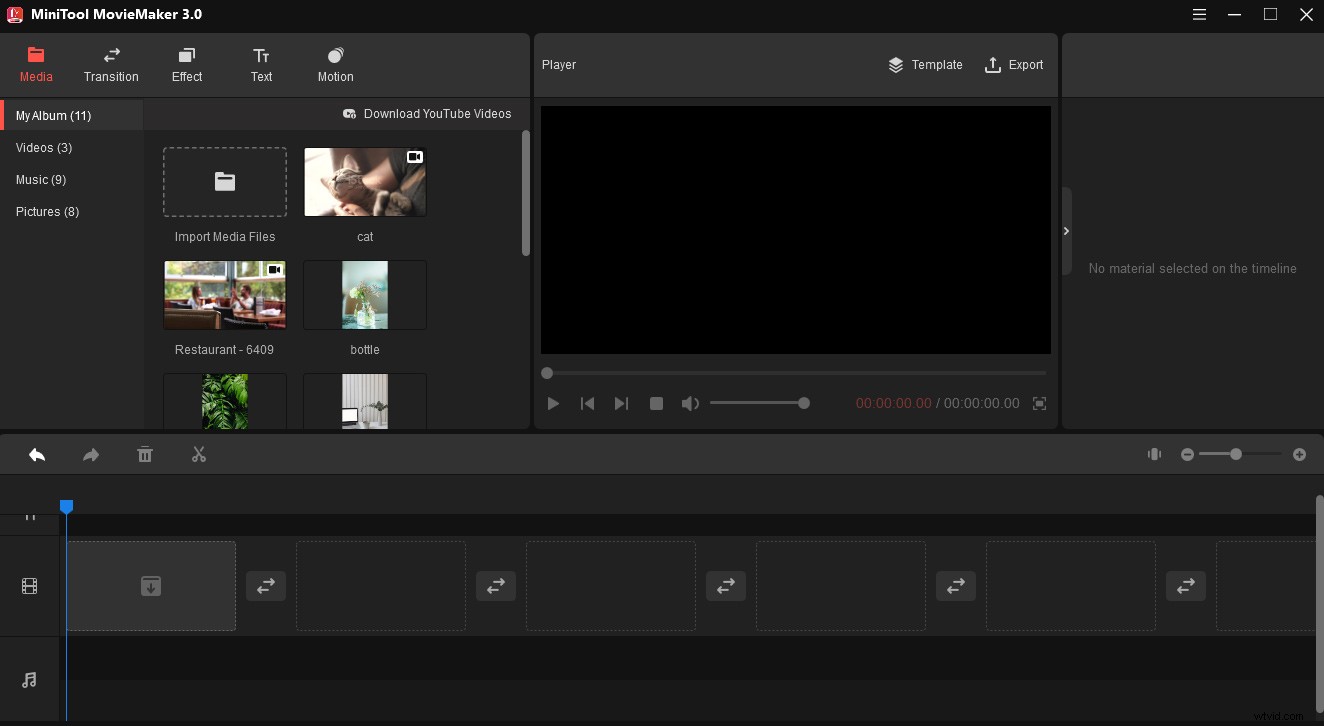Undo the last action
Image resolution: width=1324 pixels, height=726 pixels.
(37, 454)
